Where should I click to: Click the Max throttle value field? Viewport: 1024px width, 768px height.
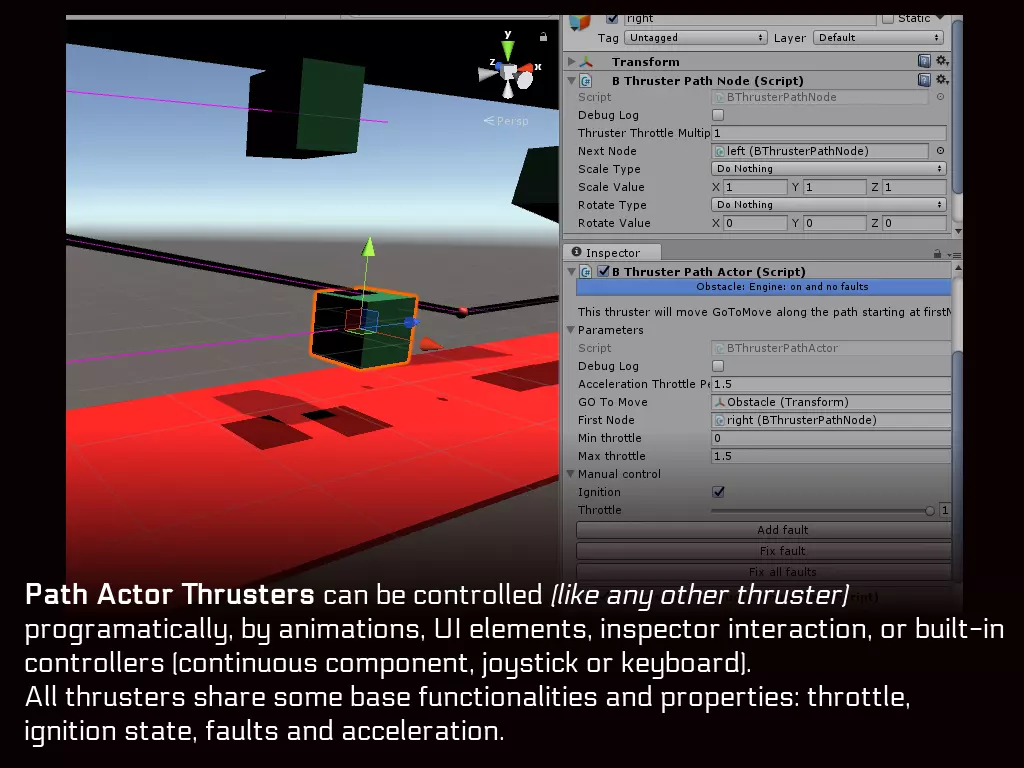[x=831, y=456]
